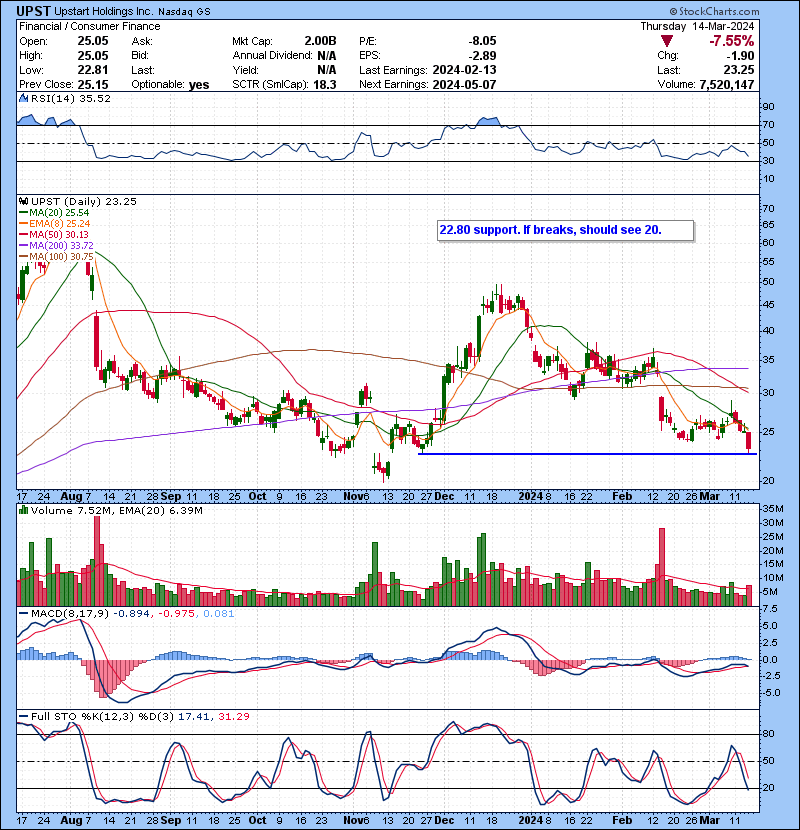Click the P/E -8.05 value
Viewport: 800px width, 830px height.
pos(482,41)
